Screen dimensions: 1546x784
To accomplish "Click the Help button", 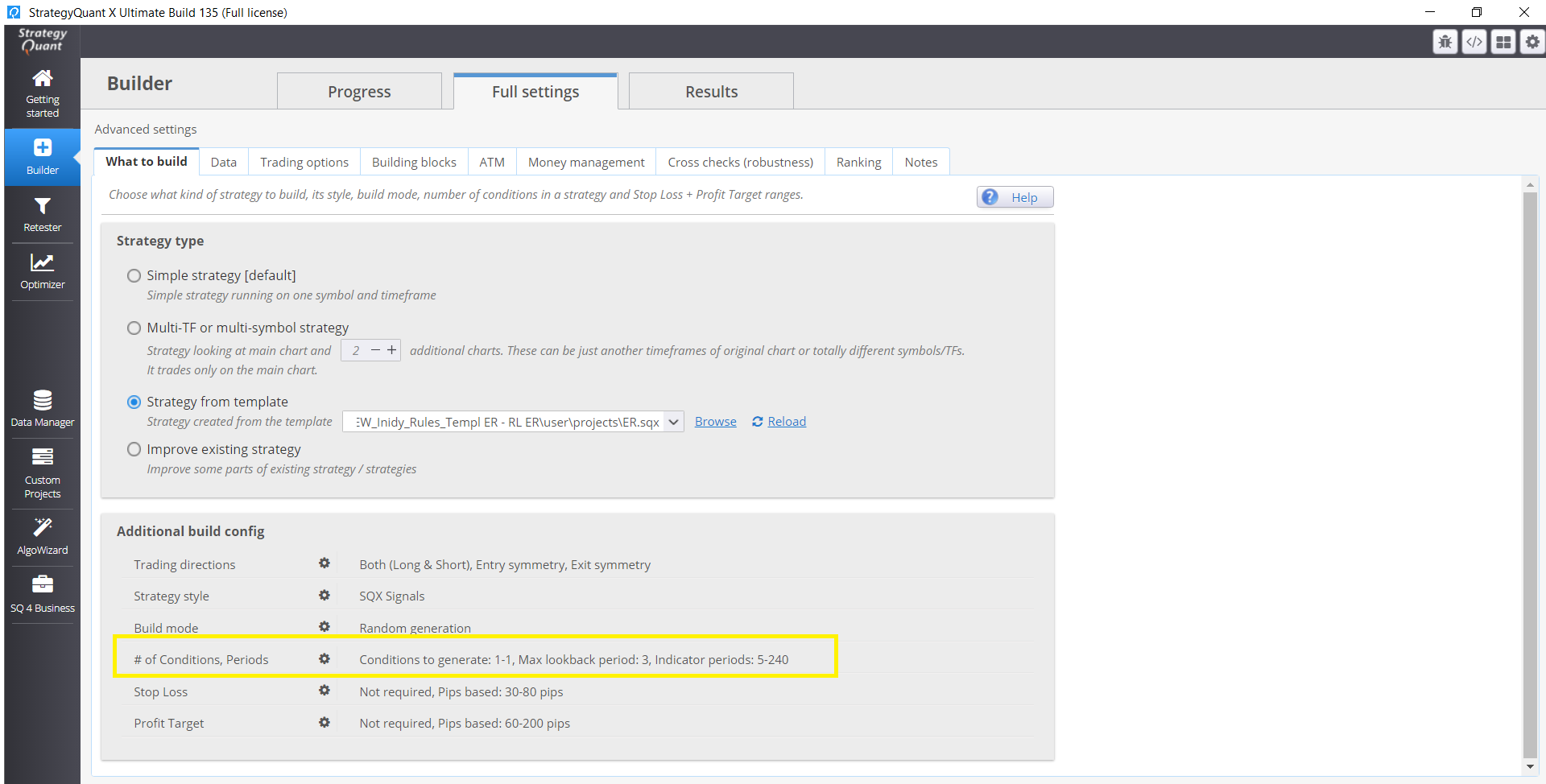I will (x=1015, y=197).
